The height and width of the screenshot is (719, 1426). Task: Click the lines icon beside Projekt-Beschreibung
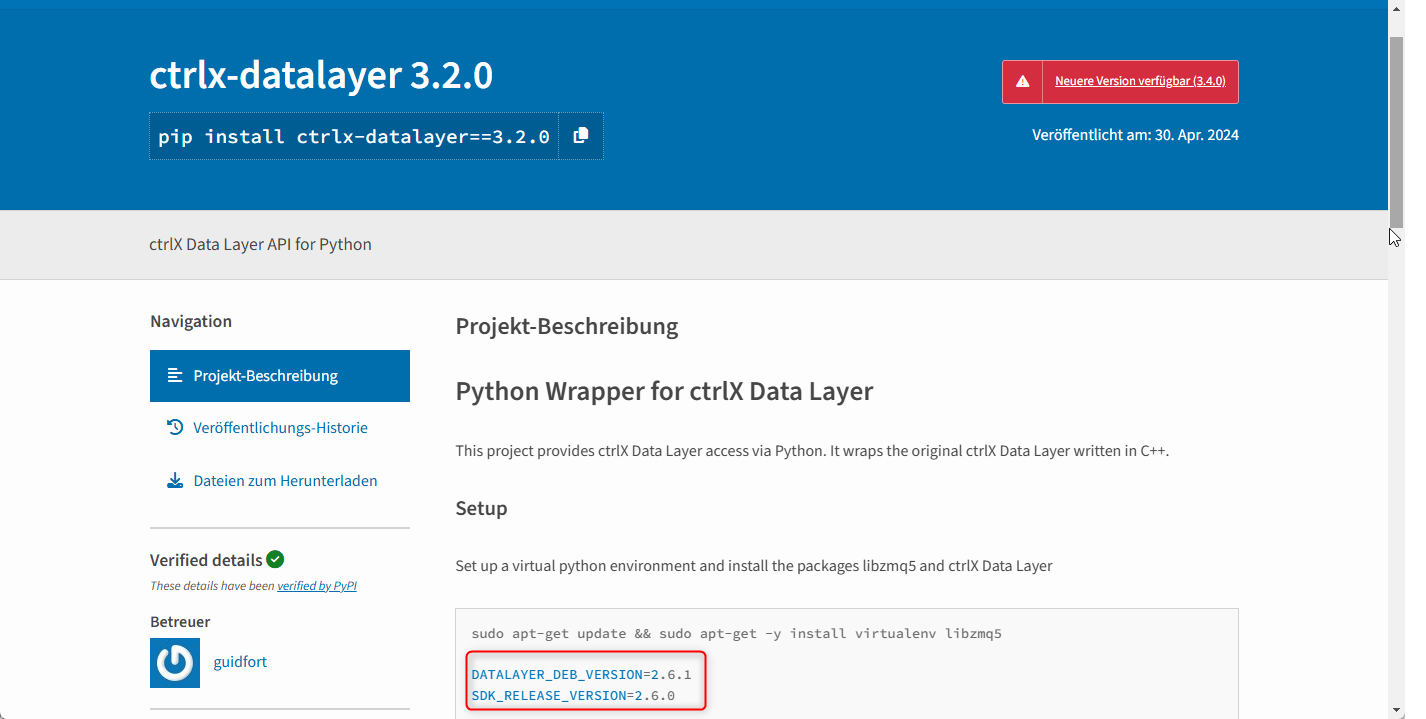175,376
